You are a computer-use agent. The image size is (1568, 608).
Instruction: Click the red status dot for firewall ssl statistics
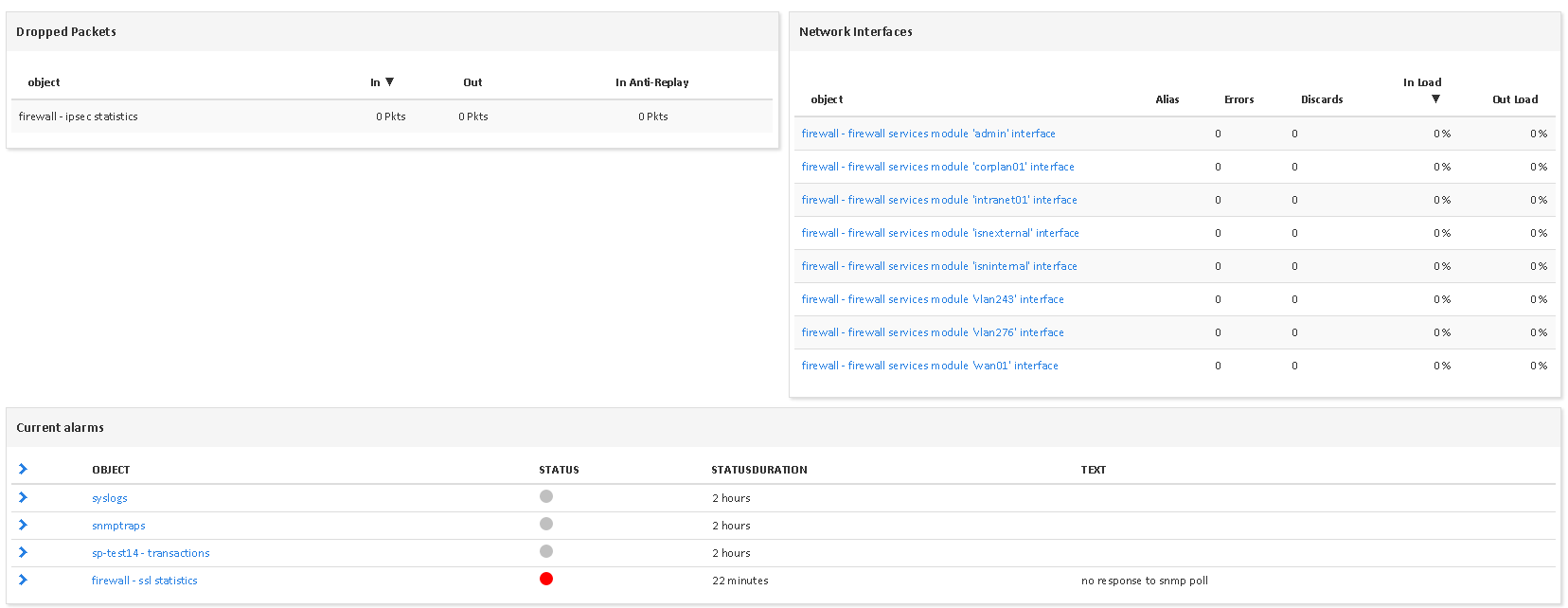546,579
